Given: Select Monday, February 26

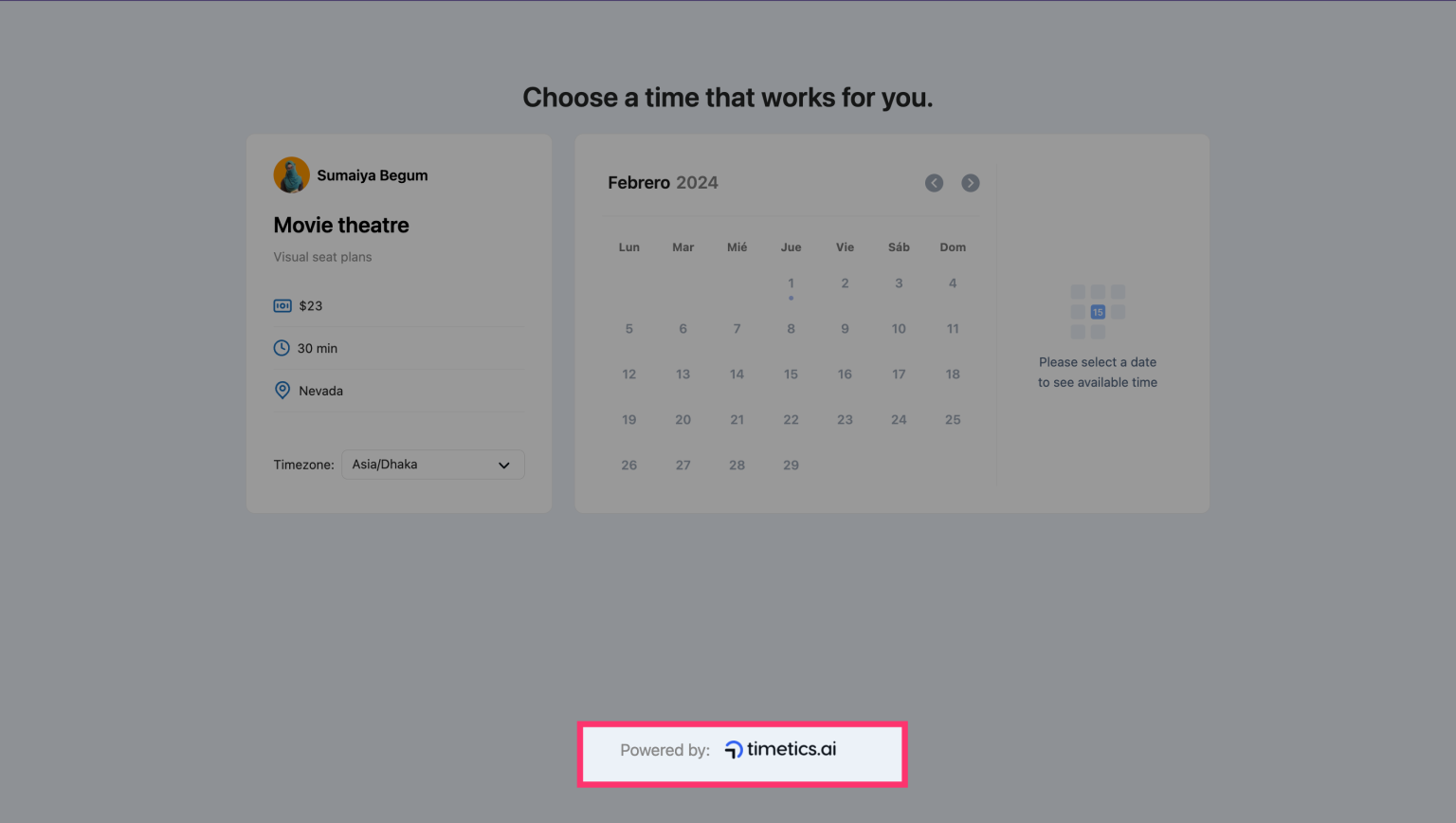Looking at the screenshot, I should click(x=628, y=465).
